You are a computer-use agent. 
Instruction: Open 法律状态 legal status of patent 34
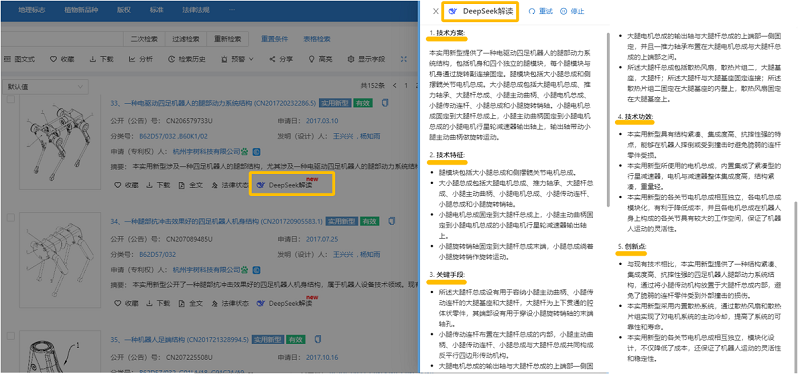tap(230, 303)
